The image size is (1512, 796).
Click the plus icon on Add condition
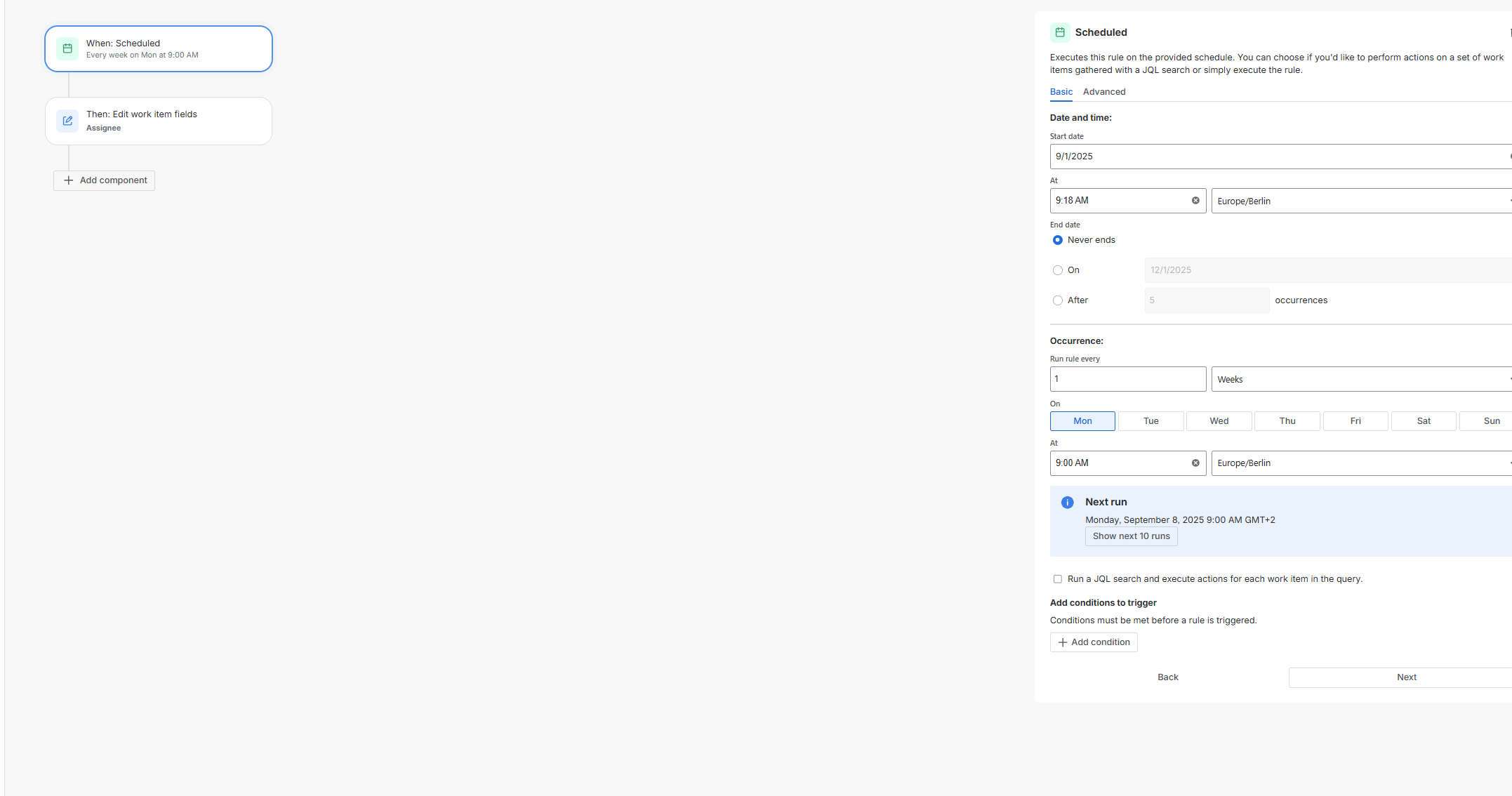[1063, 642]
